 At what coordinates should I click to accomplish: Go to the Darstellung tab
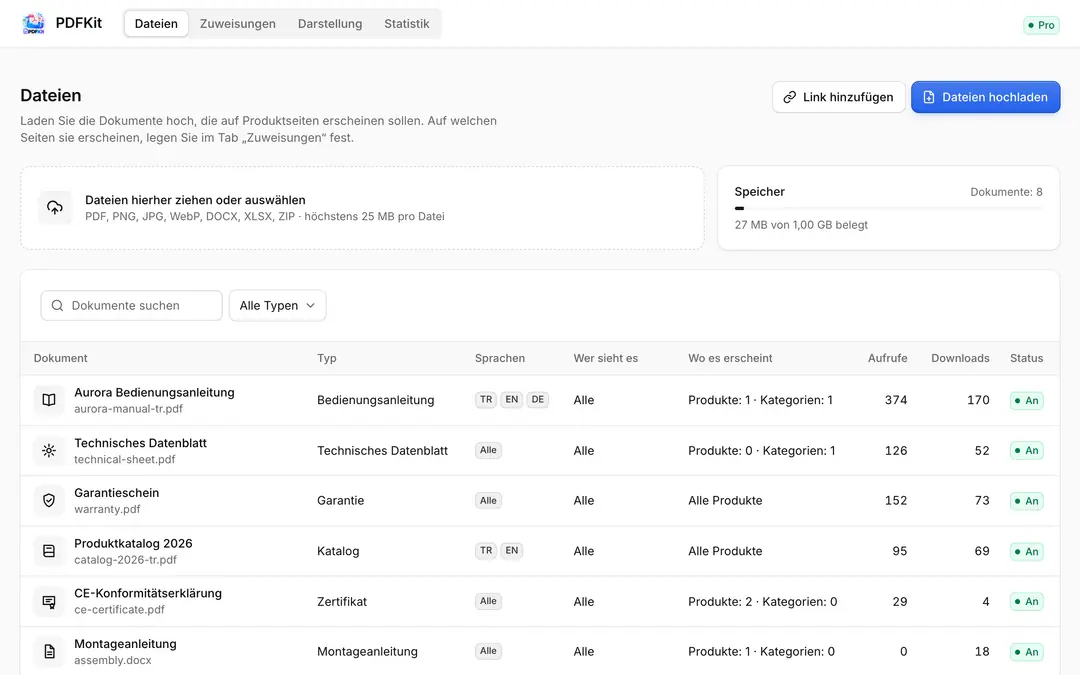pyautogui.click(x=330, y=23)
